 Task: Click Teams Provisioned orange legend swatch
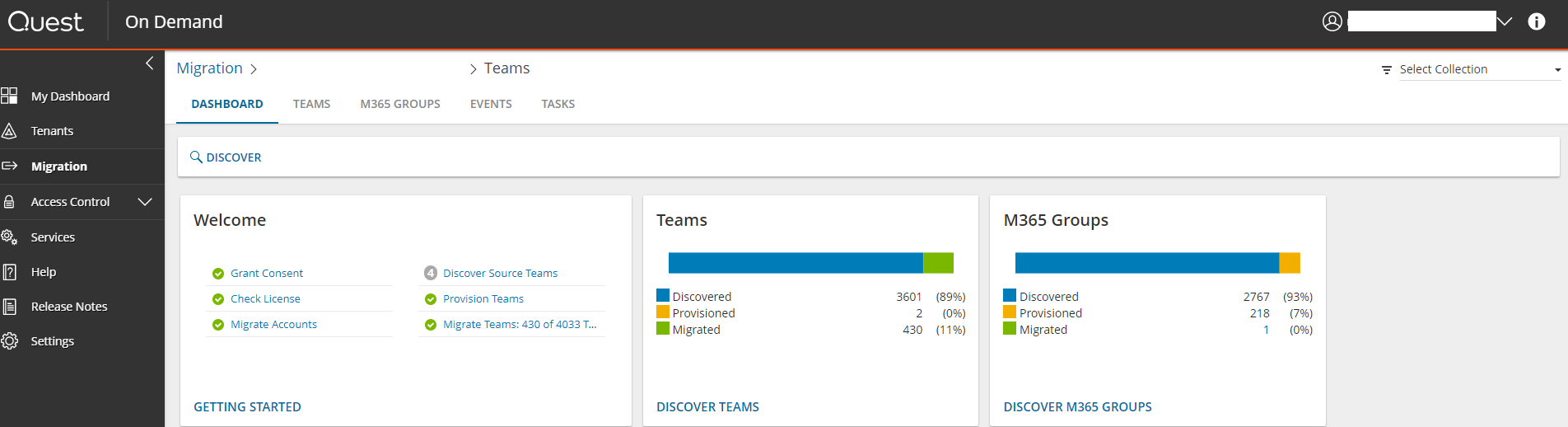[663, 312]
